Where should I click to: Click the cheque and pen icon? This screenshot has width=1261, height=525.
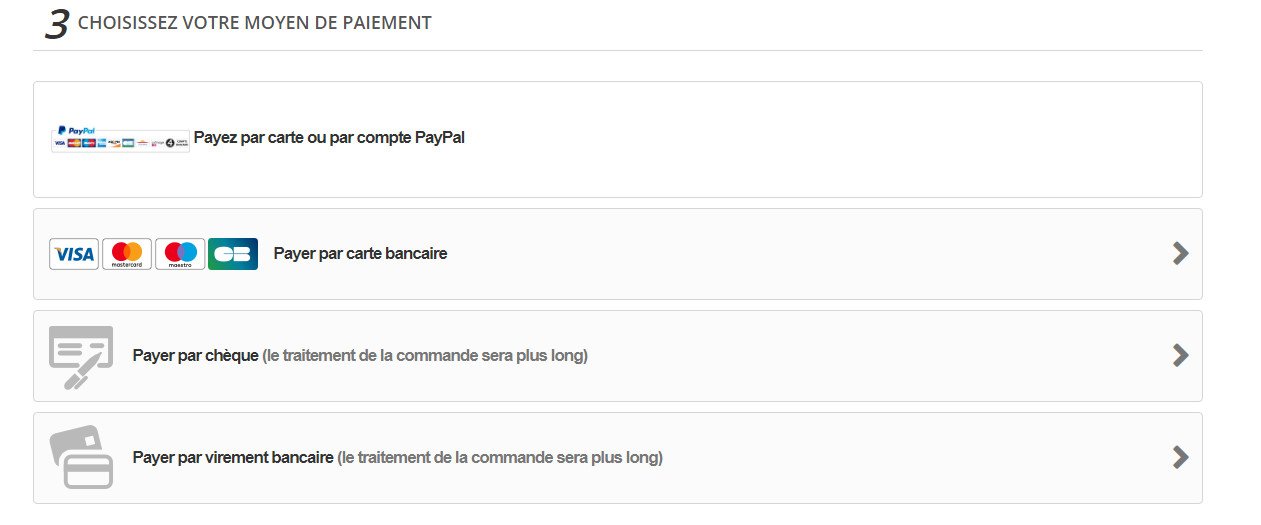(81, 357)
